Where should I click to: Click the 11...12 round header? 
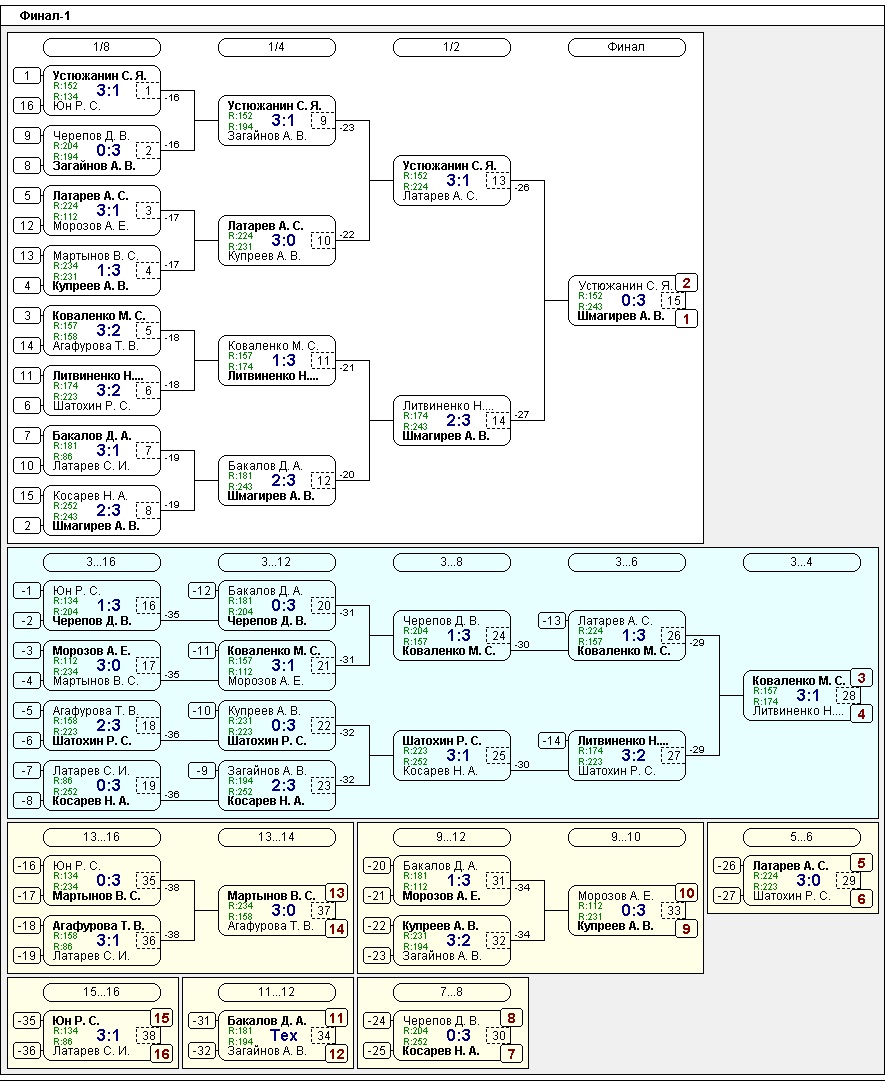click(x=276, y=992)
